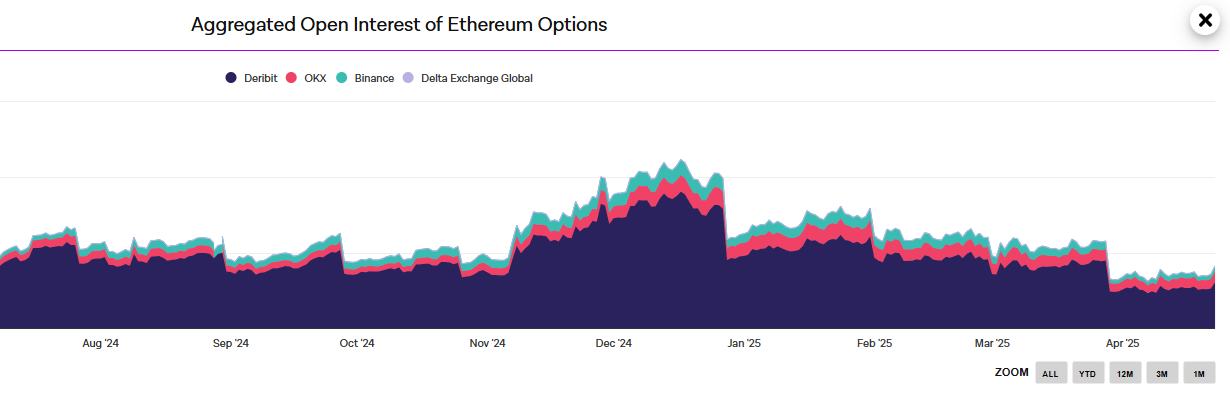
Task: Set the zoom range to ALL
Action: (x=1050, y=373)
